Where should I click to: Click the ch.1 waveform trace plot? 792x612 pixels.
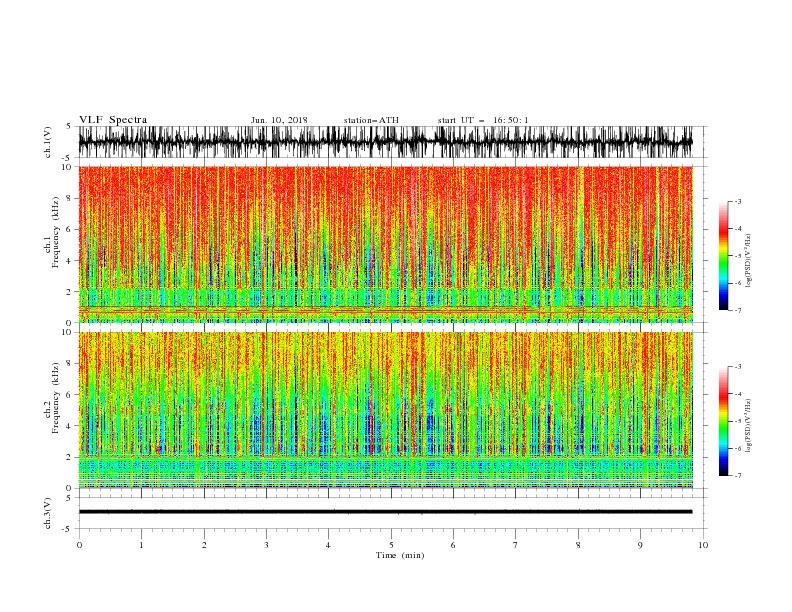[385, 142]
